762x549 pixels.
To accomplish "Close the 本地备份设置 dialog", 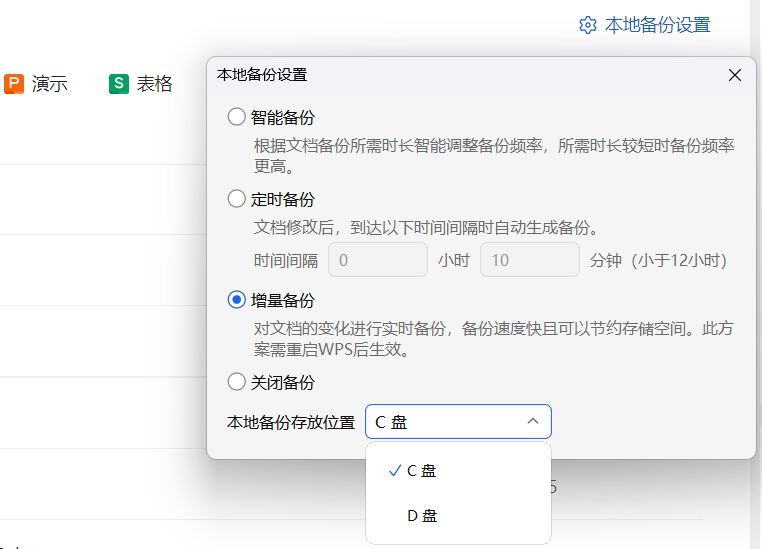I will click(735, 75).
